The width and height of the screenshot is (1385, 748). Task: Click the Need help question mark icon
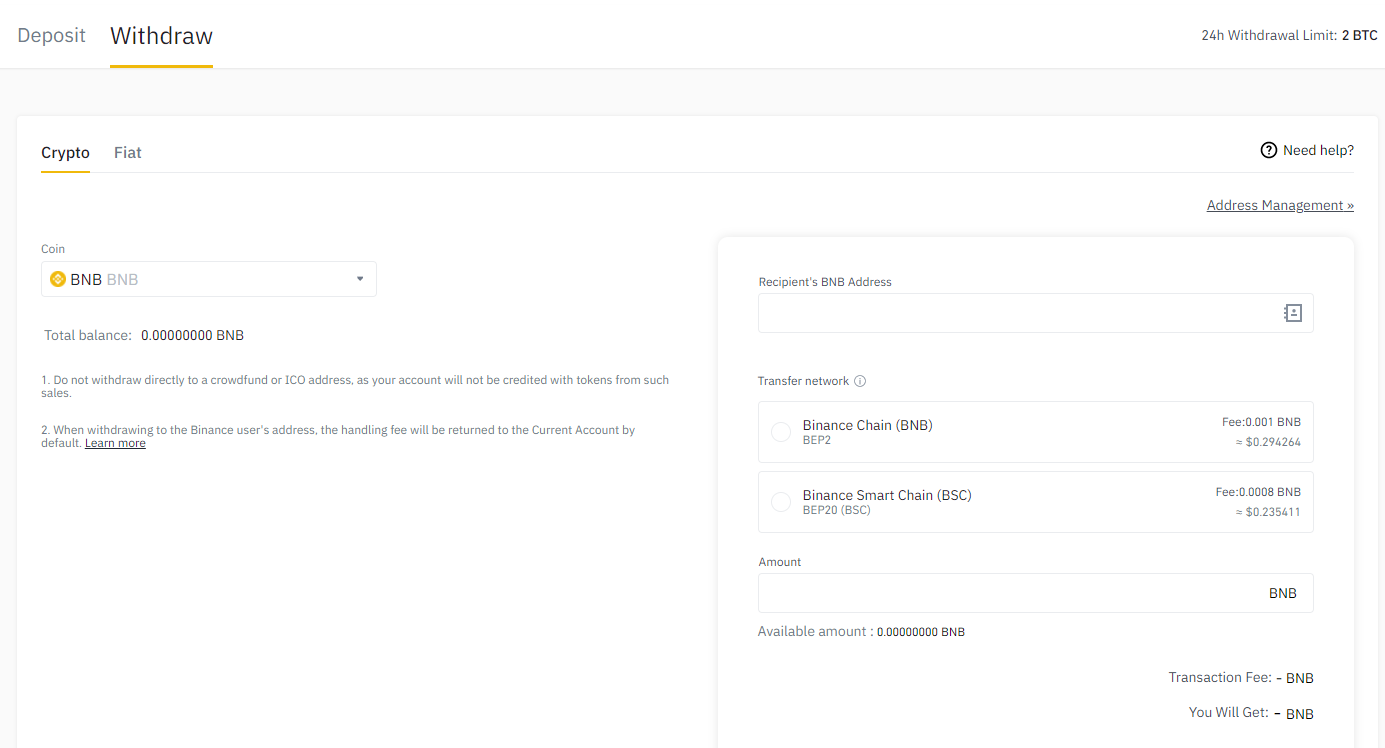coord(1269,150)
